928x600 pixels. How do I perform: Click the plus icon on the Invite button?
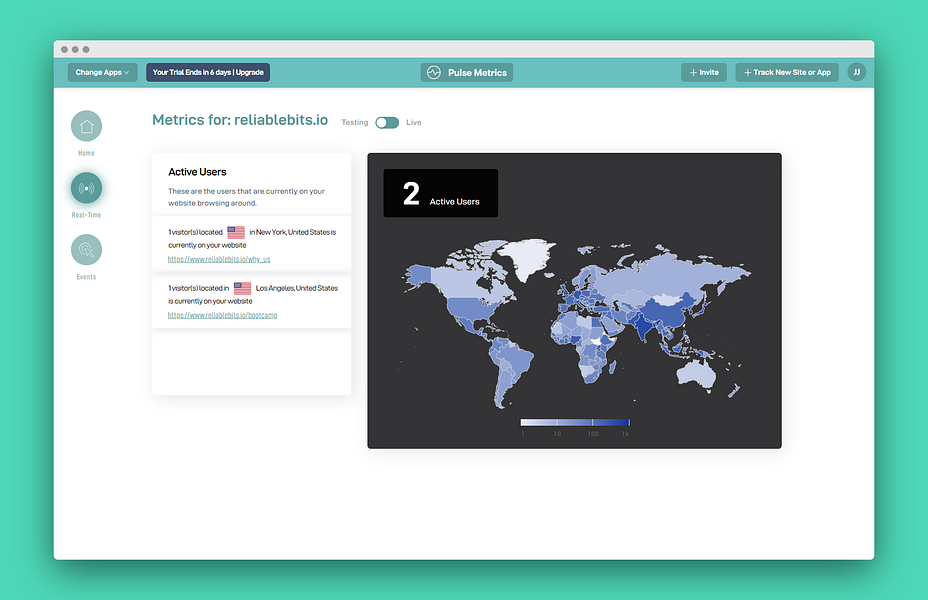tap(691, 72)
